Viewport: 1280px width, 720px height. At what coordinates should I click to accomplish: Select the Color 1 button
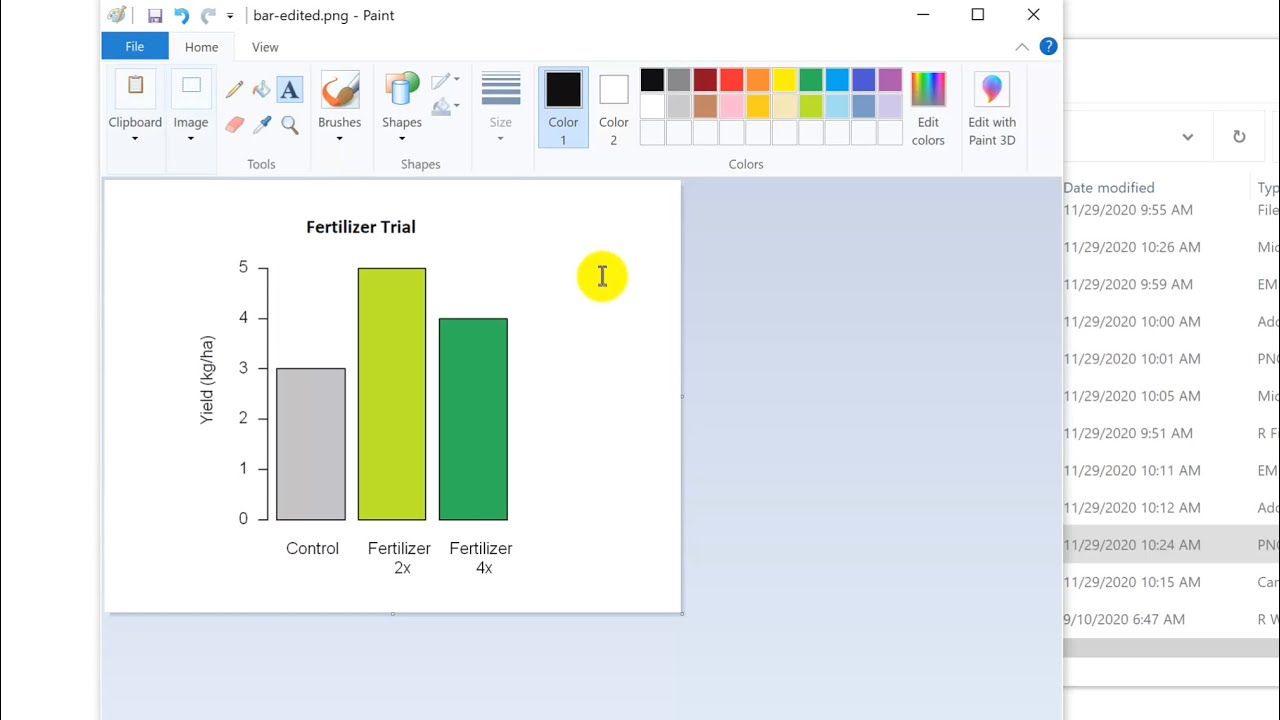tap(563, 108)
